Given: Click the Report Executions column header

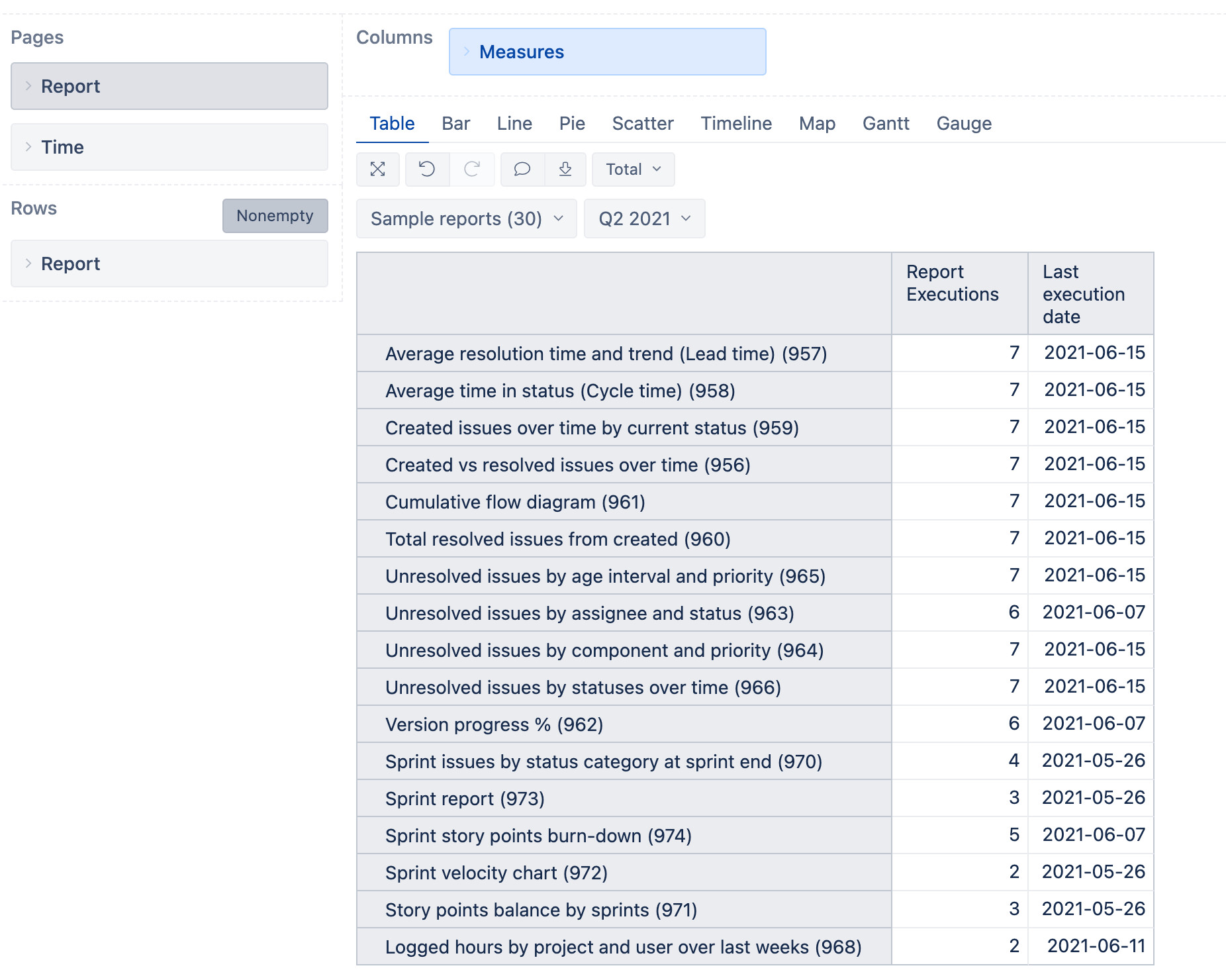Looking at the screenshot, I should [952, 283].
